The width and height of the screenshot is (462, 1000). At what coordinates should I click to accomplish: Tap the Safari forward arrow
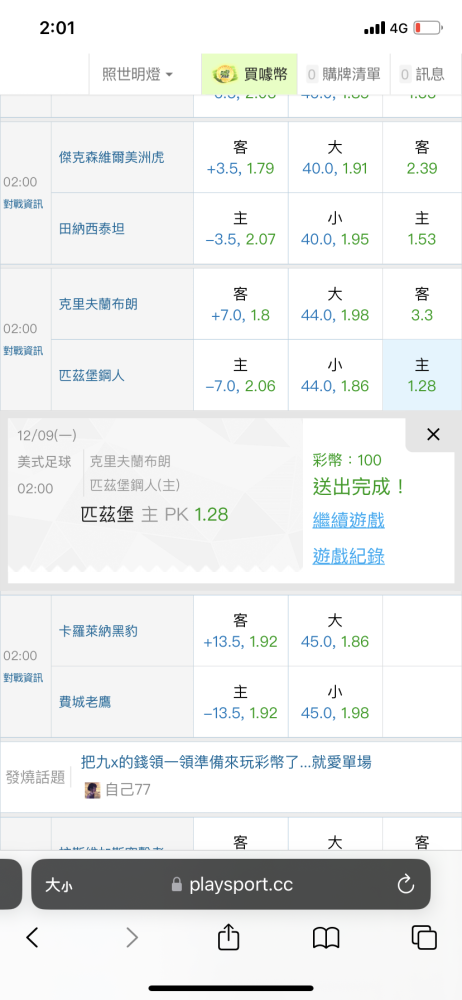tap(131, 937)
